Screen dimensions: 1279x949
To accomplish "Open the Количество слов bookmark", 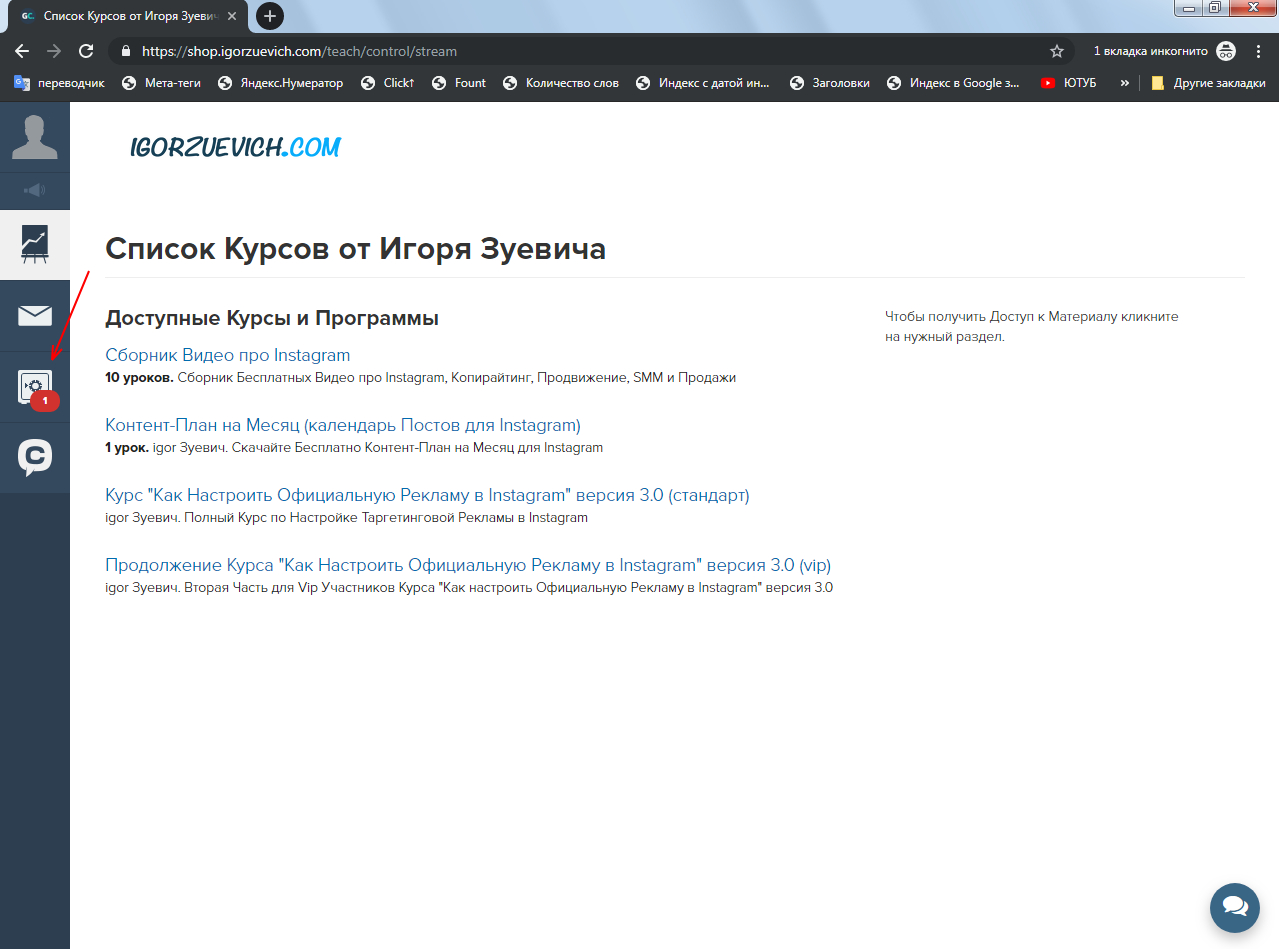I will coord(561,83).
